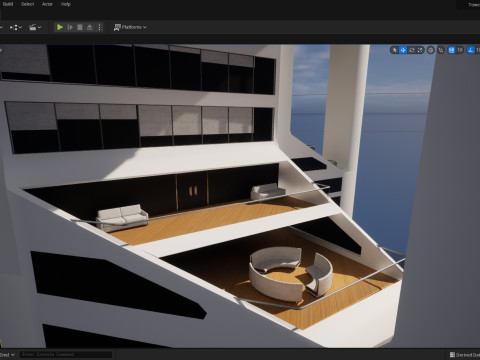Activate the Translate (move) gizmo tool
Screen dimensions: 480x360
[403, 50]
